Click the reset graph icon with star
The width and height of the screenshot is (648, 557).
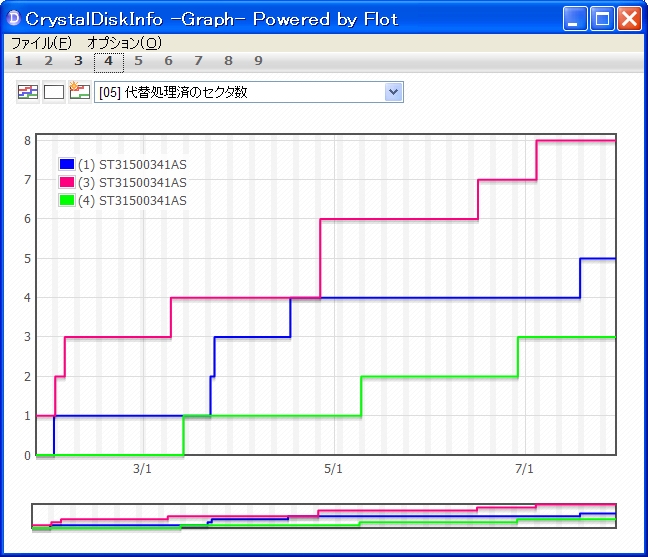click(x=80, y=92)
